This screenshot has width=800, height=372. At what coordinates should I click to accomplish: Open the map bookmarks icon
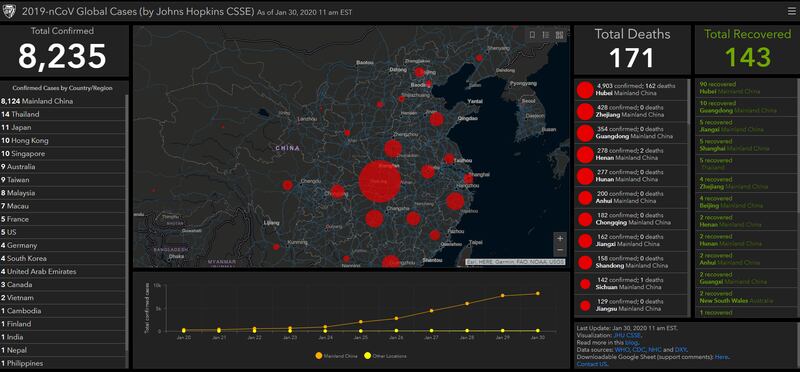tap(532, 35)
